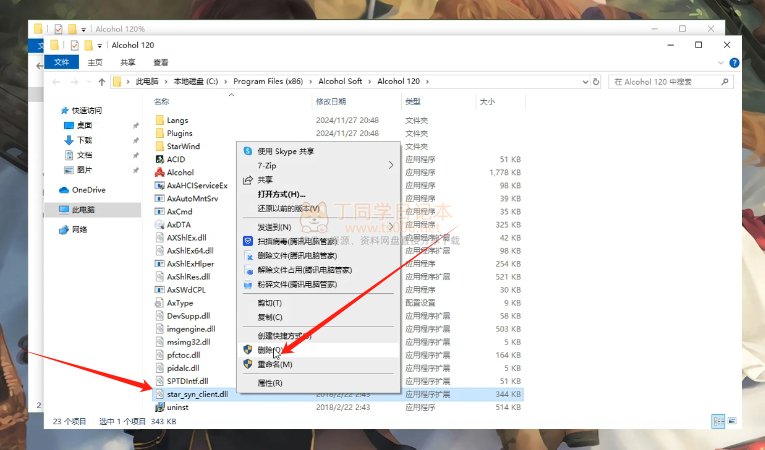Image resolution: width=765 pixels, height=450 pixels.
Task: Select the AxShlEx64.dll file
Action: point(190,250)
